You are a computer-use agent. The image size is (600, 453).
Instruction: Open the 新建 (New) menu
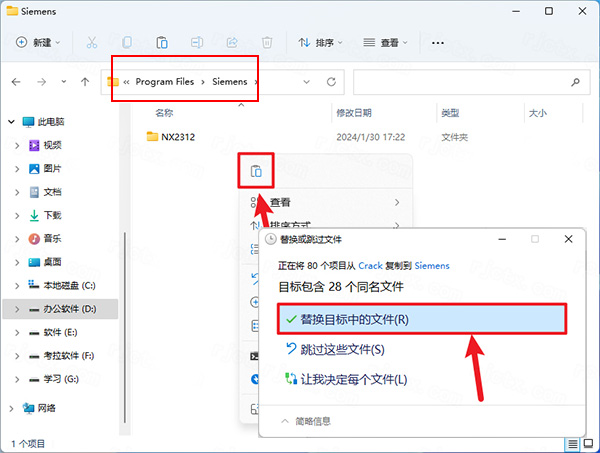point(38,42)
